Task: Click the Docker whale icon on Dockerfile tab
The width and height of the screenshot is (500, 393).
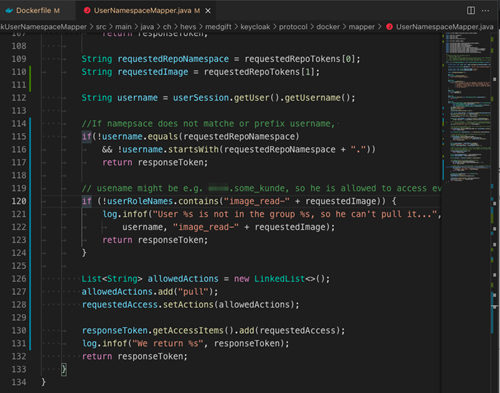Action: click(9, 10)
